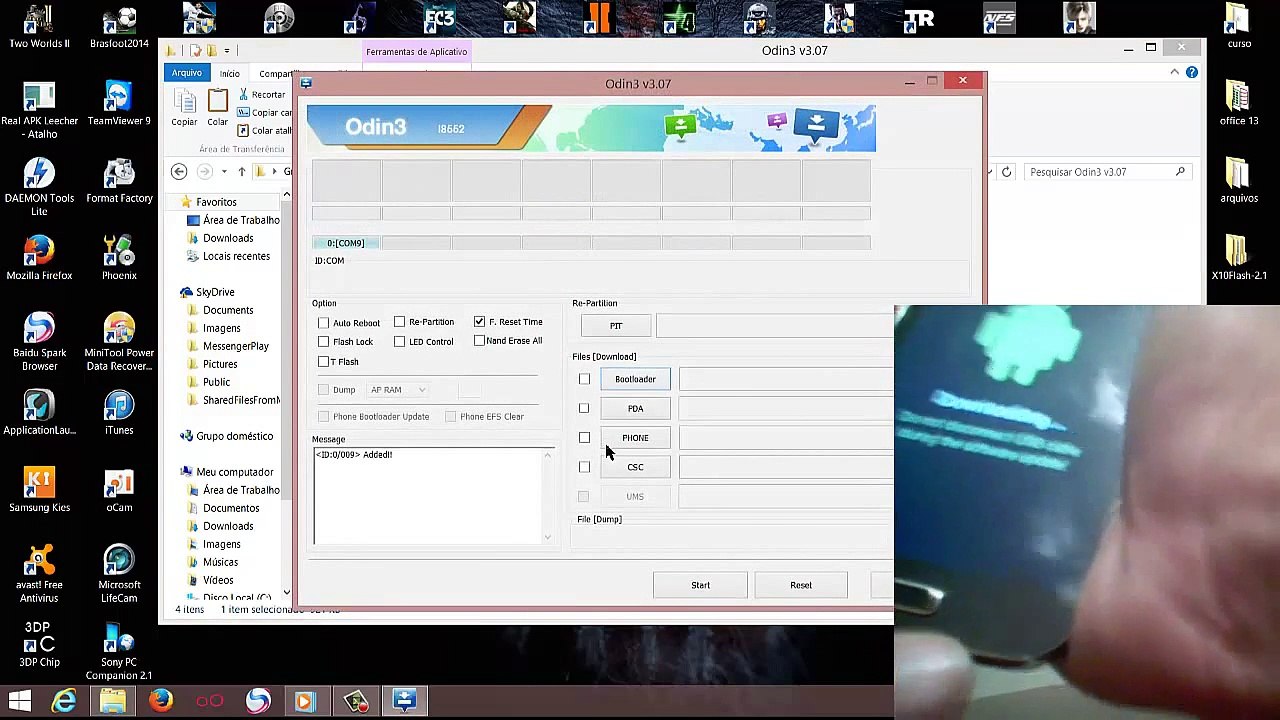1280x720 pixels.
Task: Enable Flash Lock checkbox
Action: point(323,342)
